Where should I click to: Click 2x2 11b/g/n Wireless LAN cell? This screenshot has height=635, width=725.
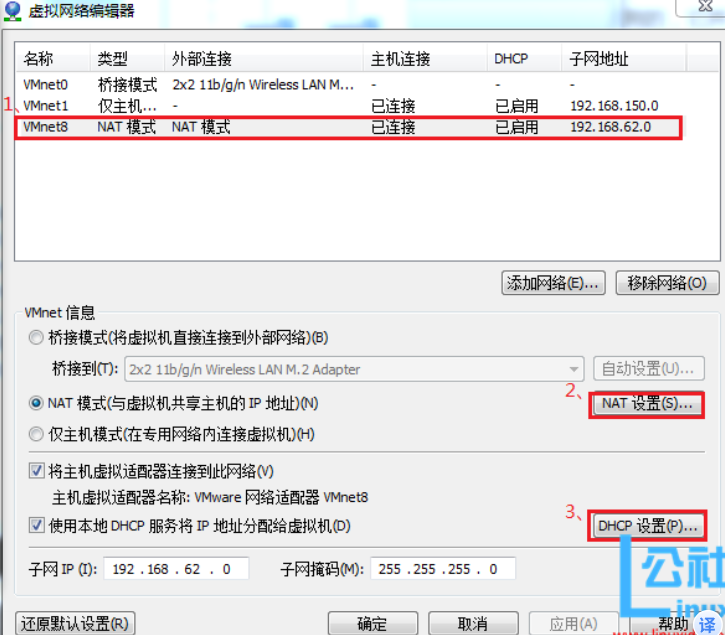(x=263, y=85)
